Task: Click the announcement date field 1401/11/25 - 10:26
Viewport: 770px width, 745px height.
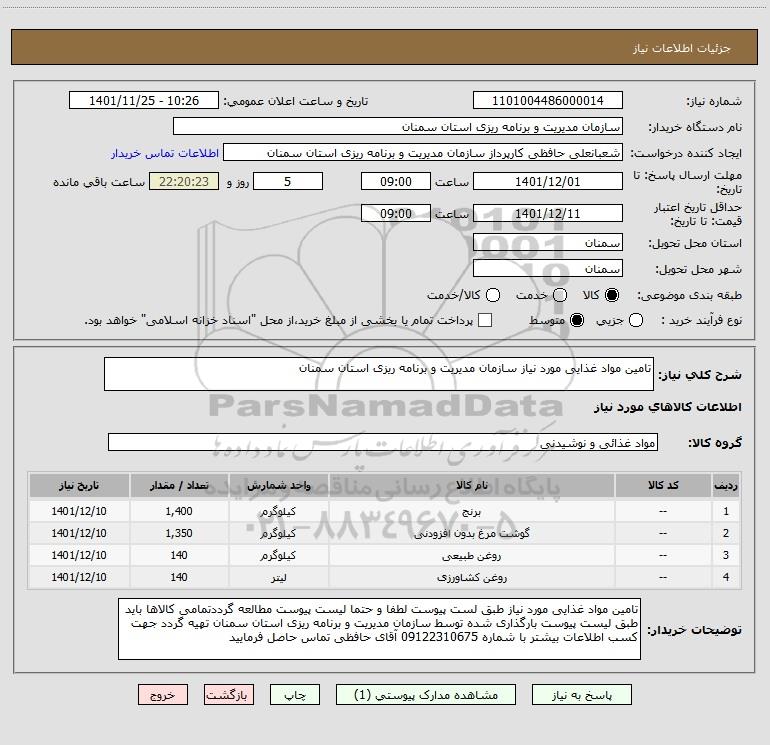Action: click(144, 100)
